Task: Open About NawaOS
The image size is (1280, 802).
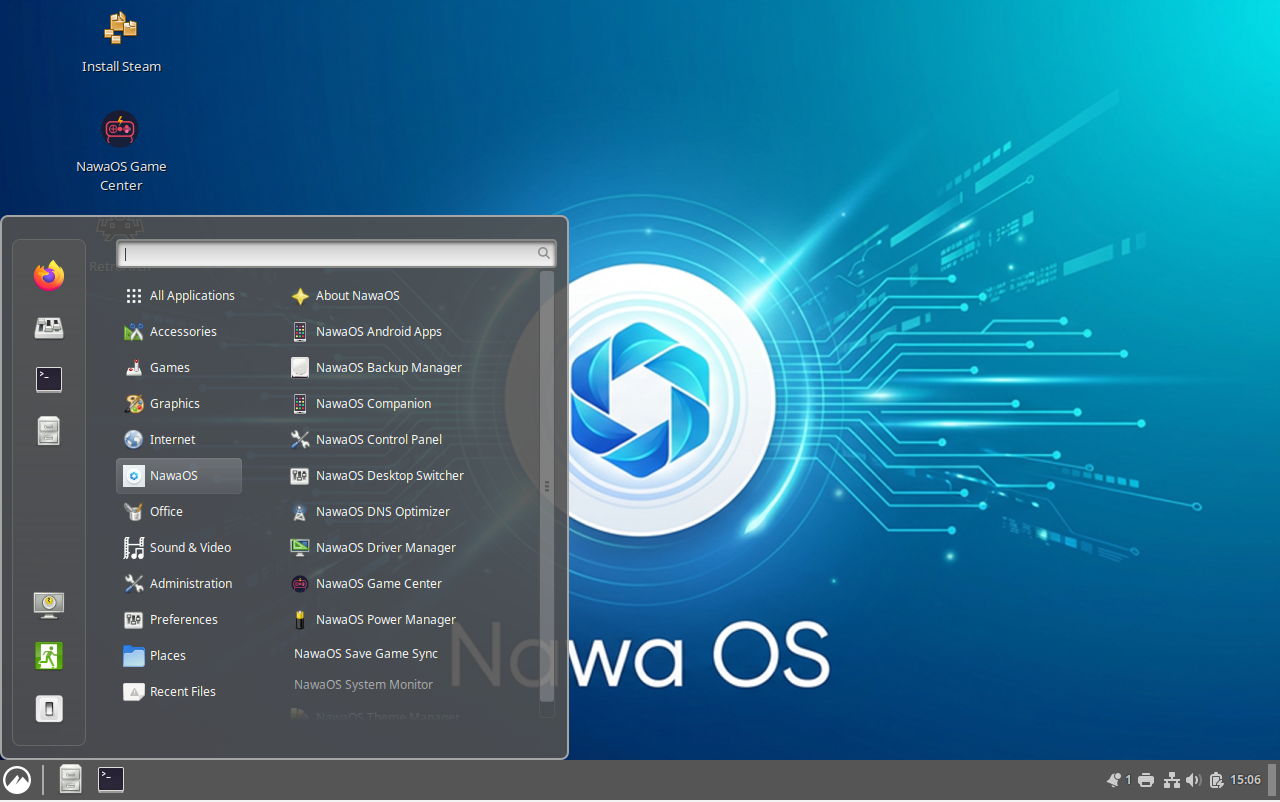Action: 358,295
